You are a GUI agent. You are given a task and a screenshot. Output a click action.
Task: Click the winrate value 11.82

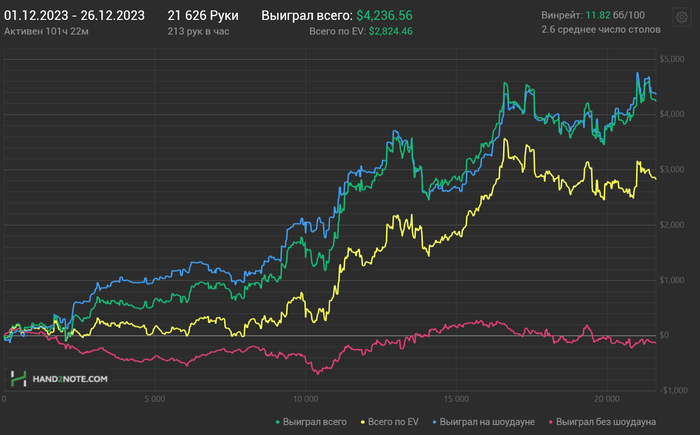[598, 15]
